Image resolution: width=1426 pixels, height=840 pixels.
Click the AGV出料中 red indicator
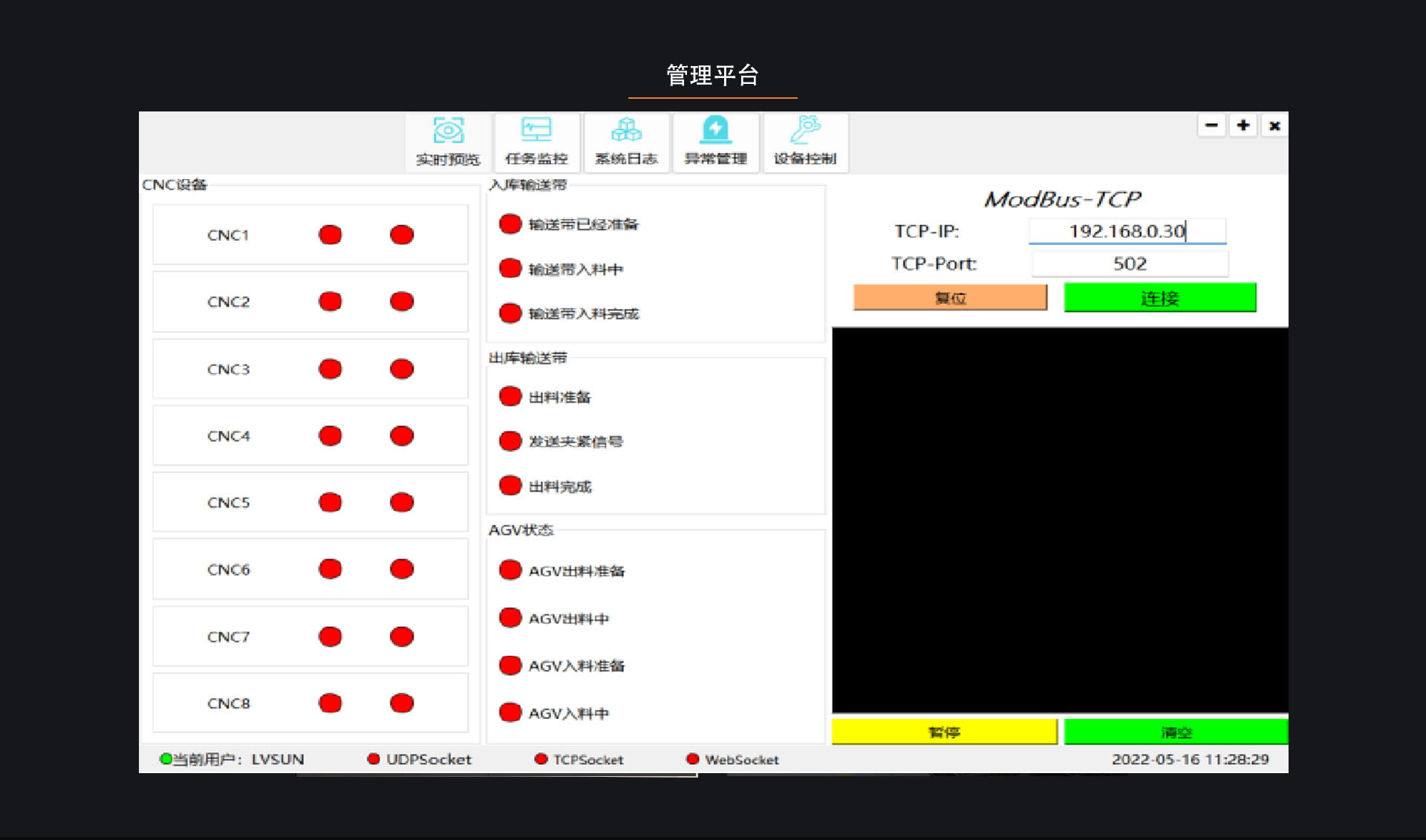[x=510, y=618]
